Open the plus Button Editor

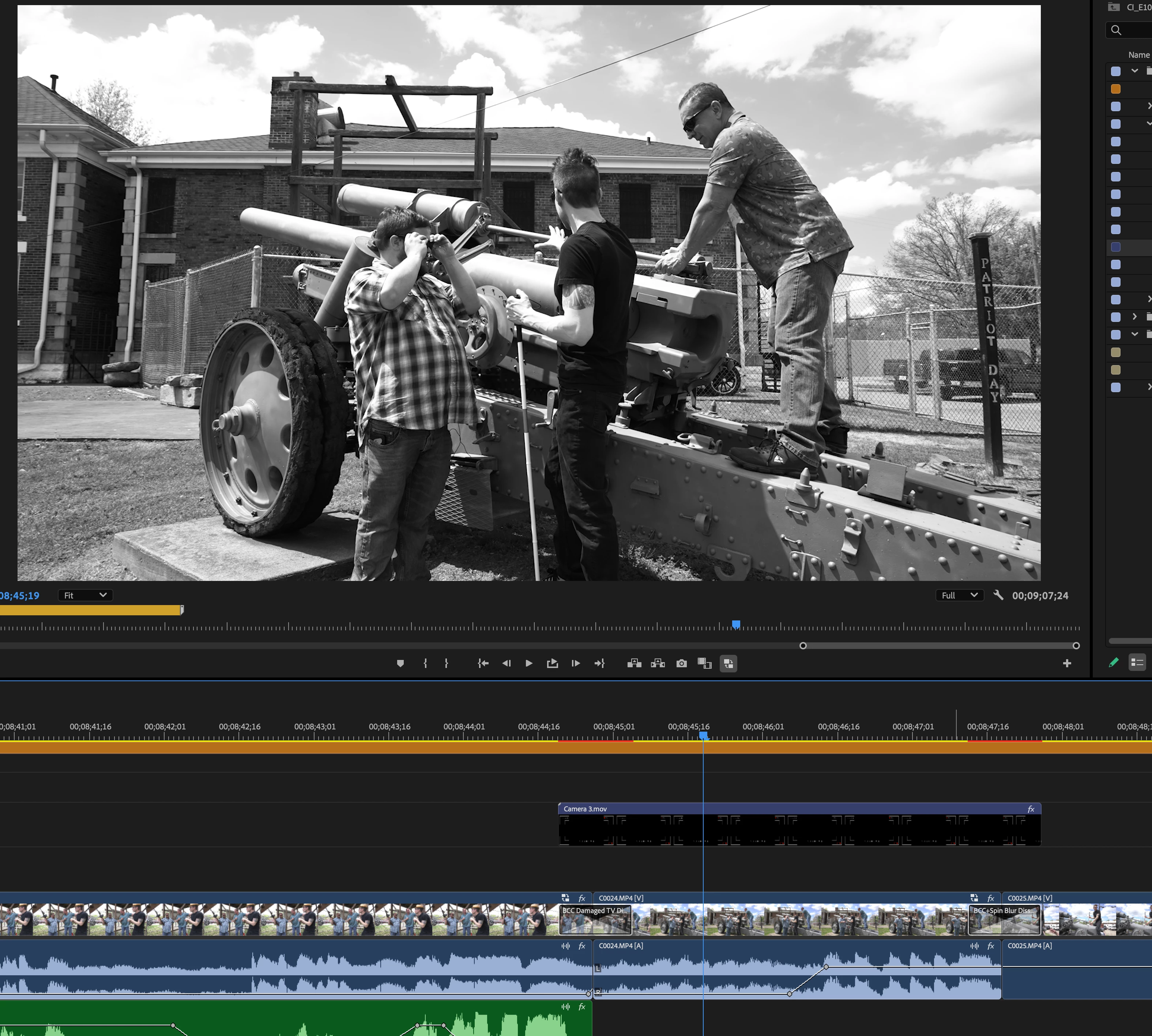(x=1067, y=663)
